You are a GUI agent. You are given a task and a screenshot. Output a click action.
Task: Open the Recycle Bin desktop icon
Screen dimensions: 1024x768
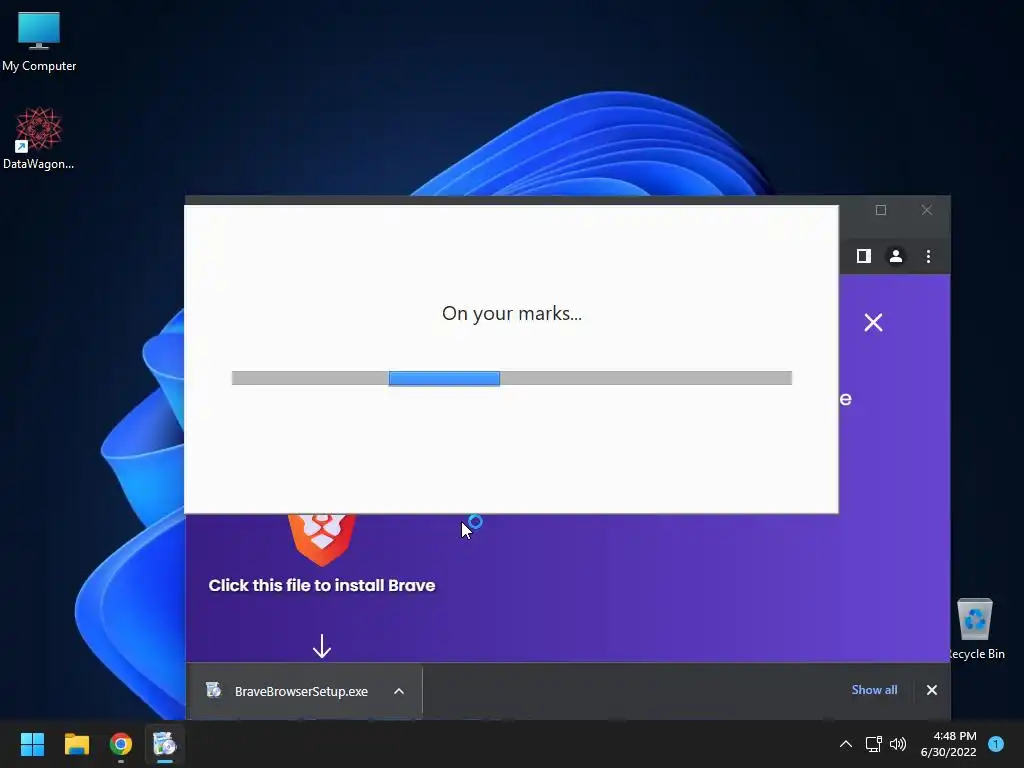click(x=975, y=629)
